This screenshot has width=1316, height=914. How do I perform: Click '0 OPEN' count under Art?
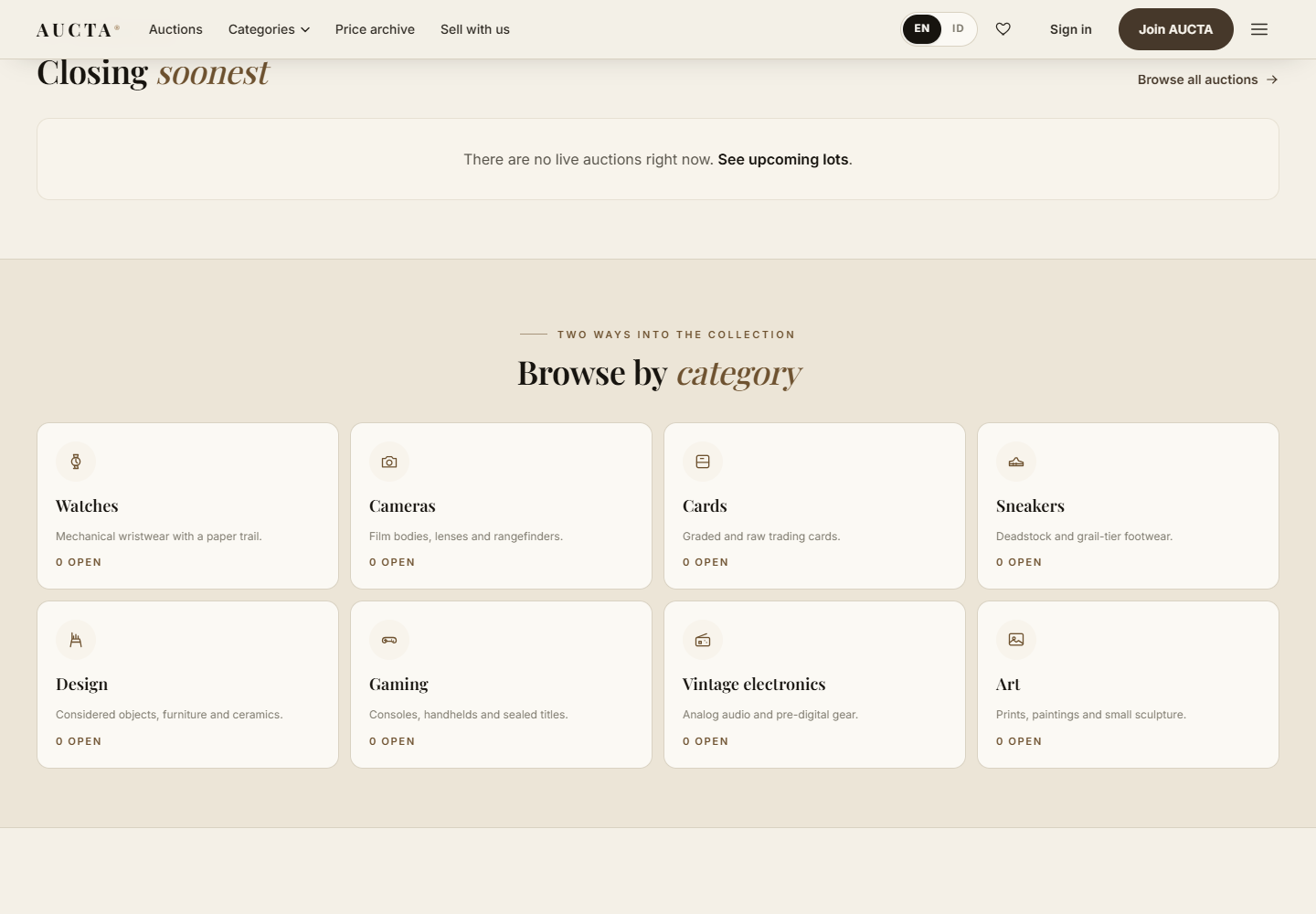(1019, 741)
